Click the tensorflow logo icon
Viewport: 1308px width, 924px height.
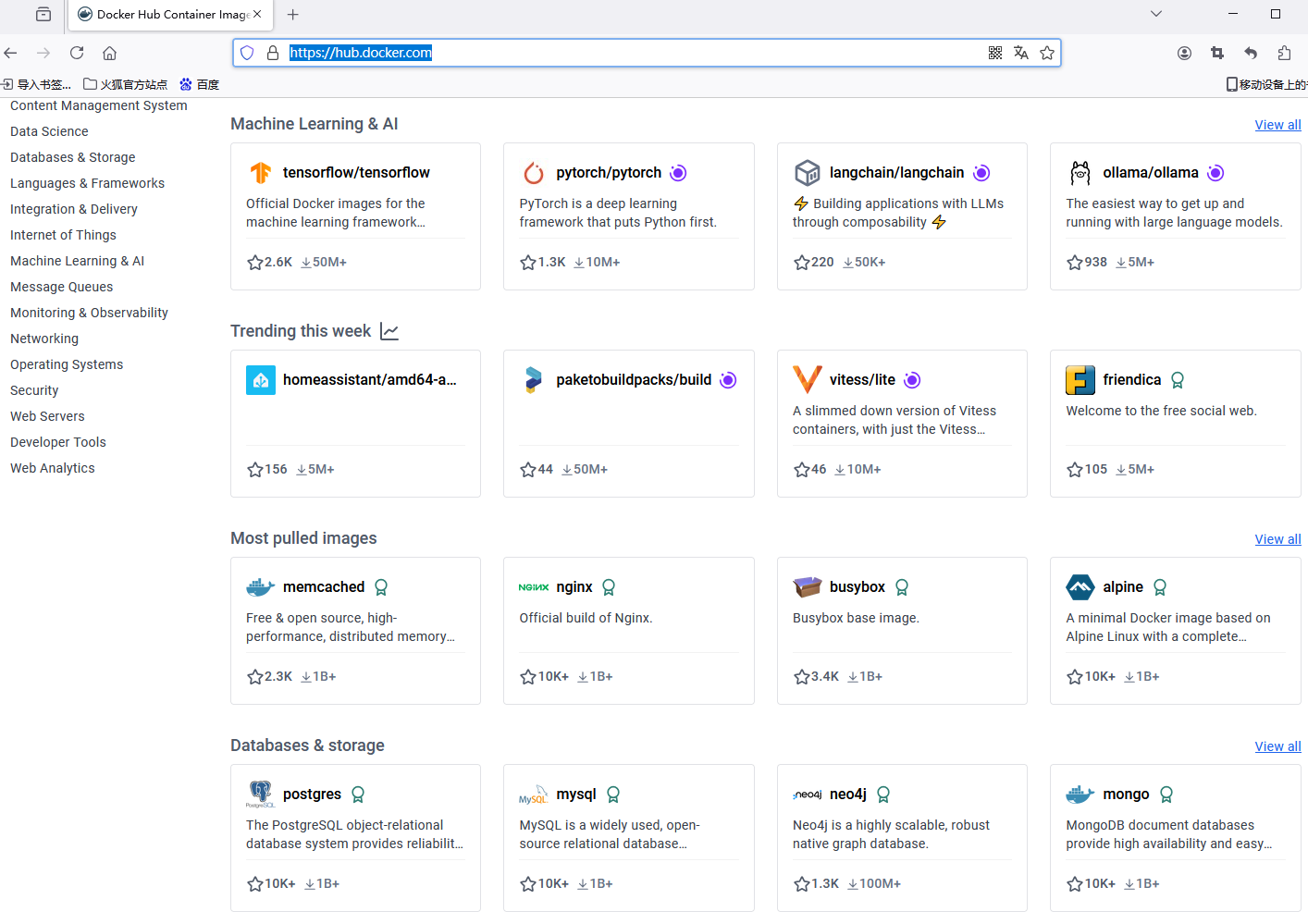pyautogui.click(x=260, y=173)
